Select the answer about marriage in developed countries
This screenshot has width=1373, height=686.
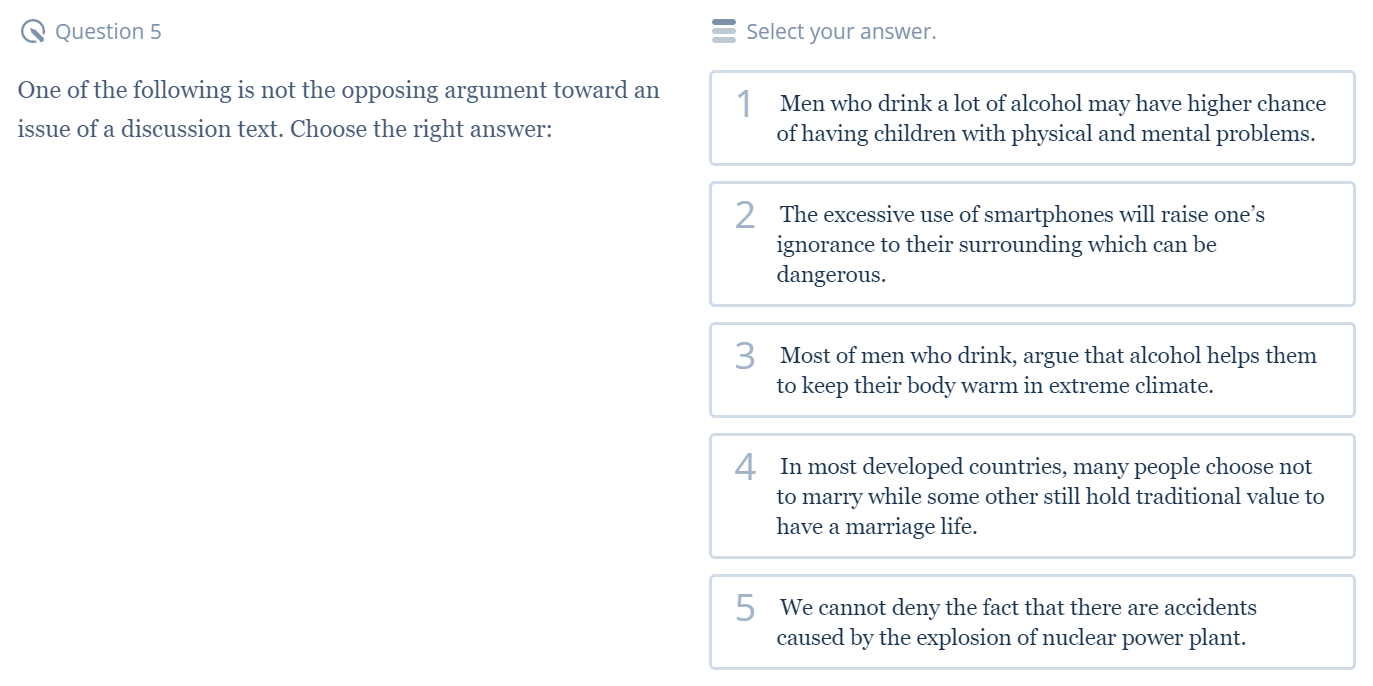1032,495
